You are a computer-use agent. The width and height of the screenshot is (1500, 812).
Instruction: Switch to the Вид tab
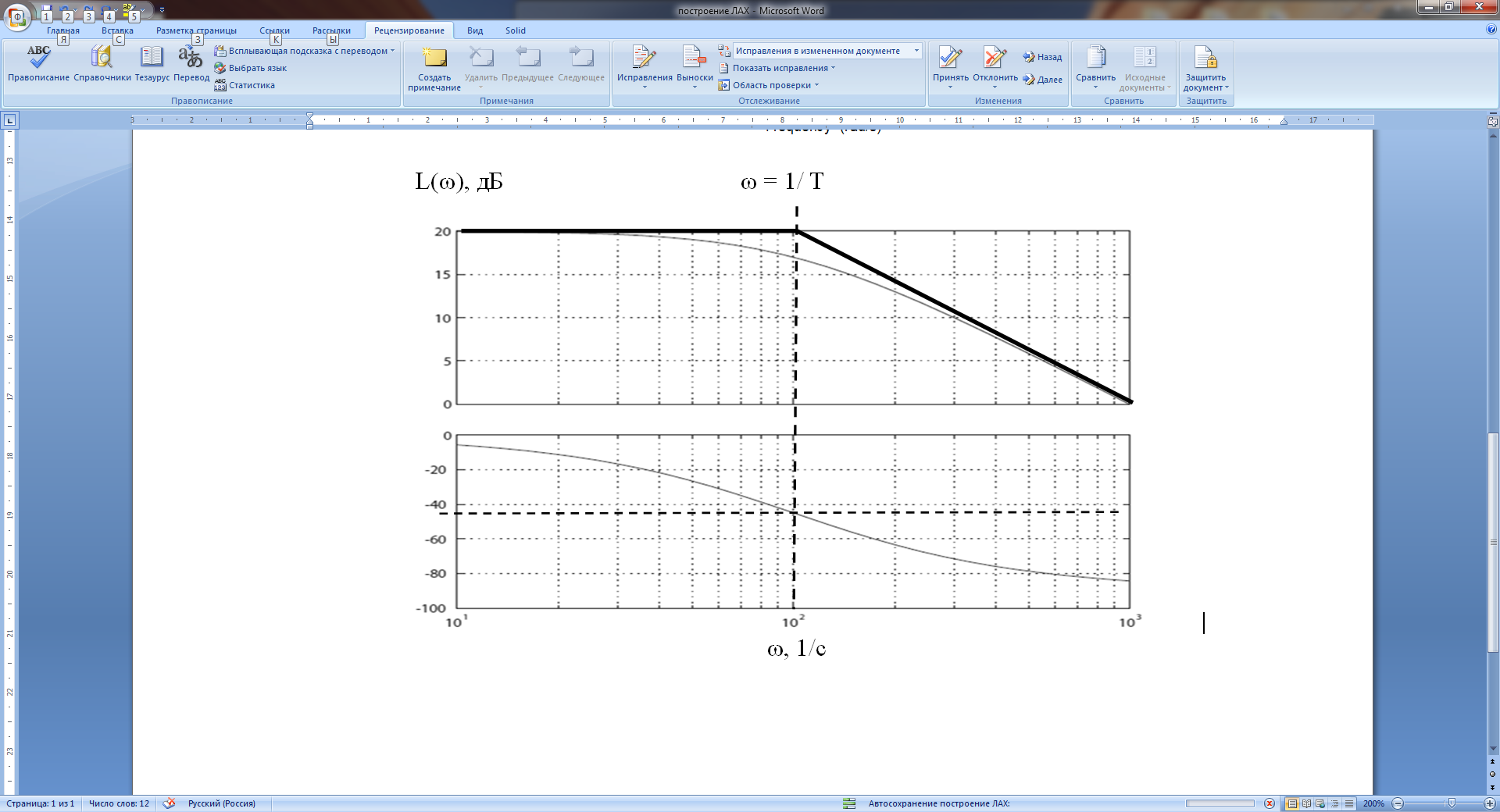click(475, 30)
